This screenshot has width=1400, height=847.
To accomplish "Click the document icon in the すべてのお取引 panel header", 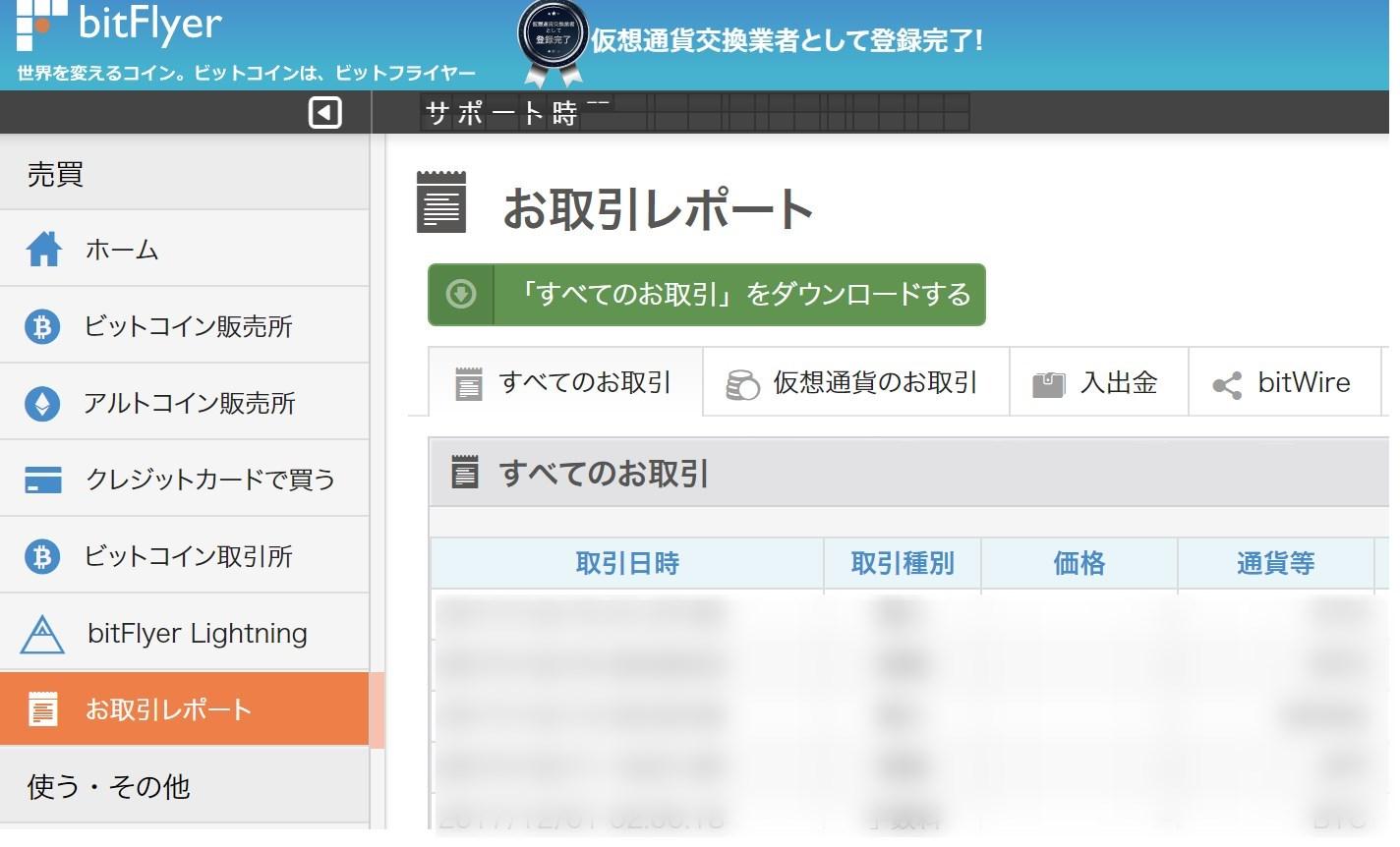I will pyautogui.click(x=464, y=473).
